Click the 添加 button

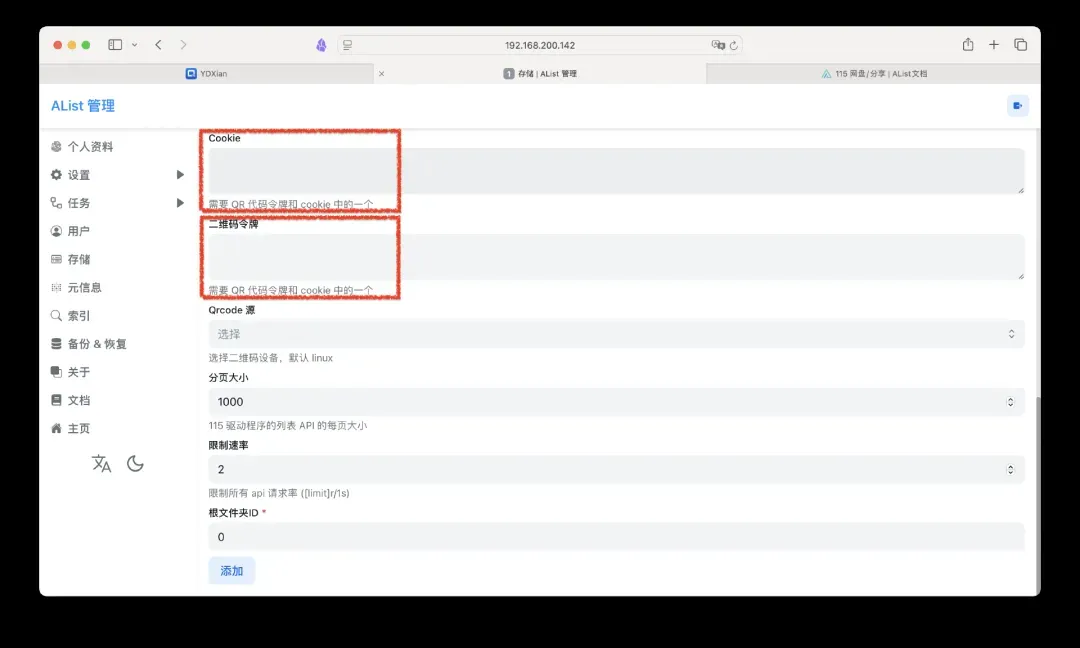[x=232, y=571]
